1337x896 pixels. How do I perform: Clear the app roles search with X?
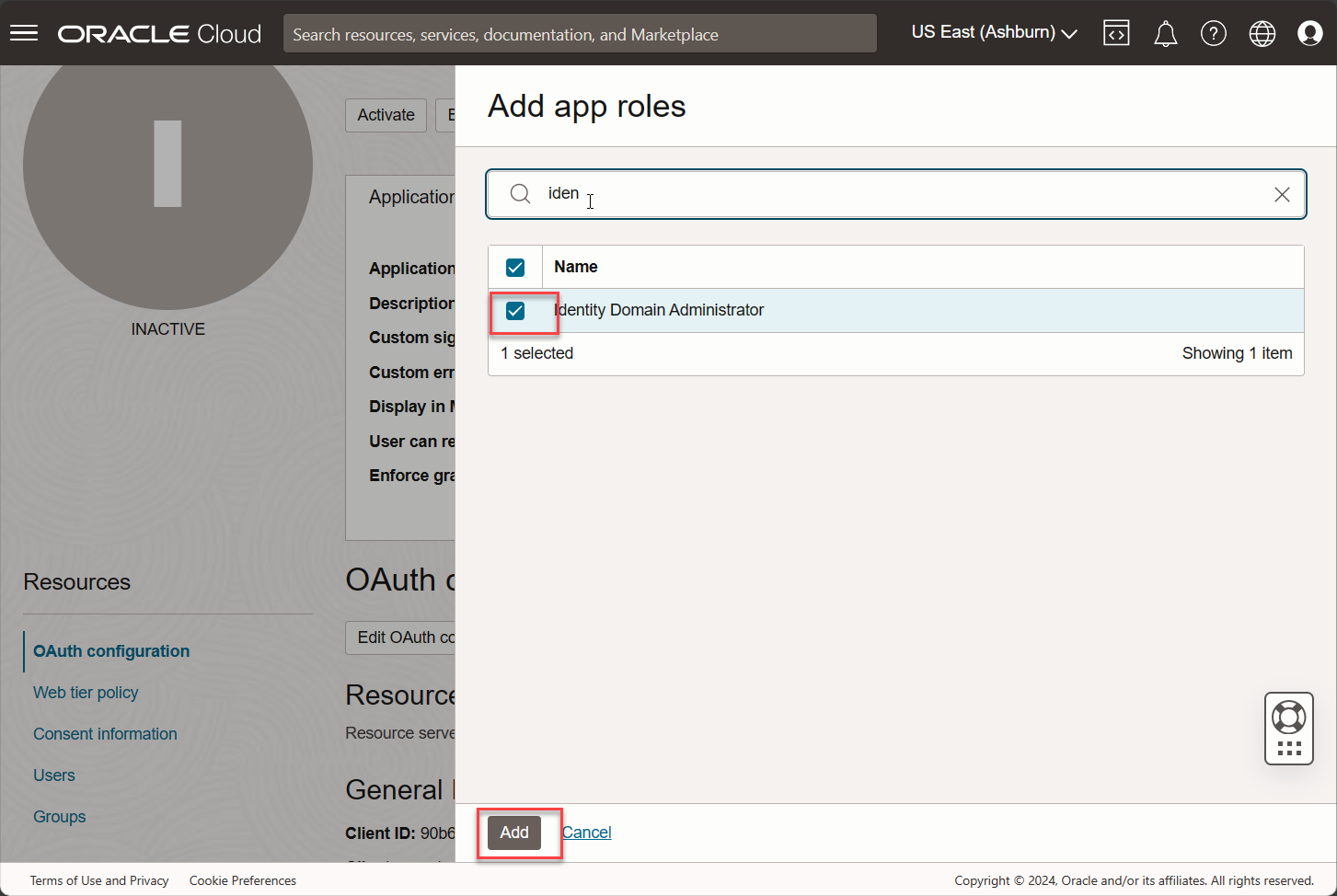click(x=1281, y=194)
